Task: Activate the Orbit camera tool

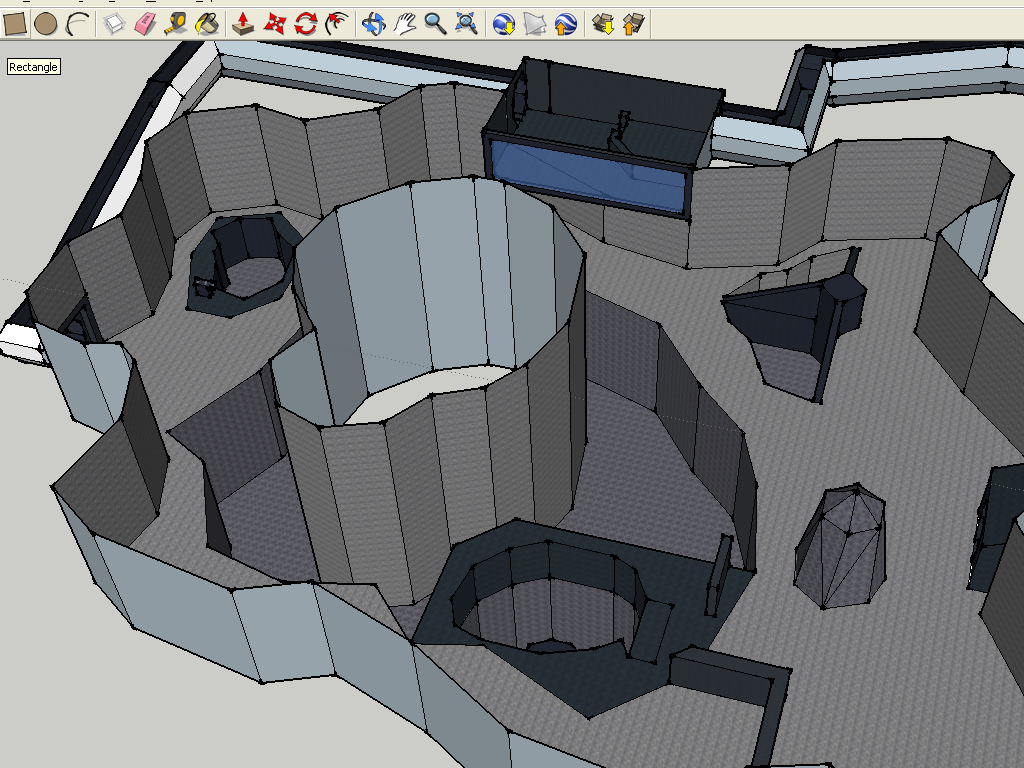Action: click(x=374, y=24)
